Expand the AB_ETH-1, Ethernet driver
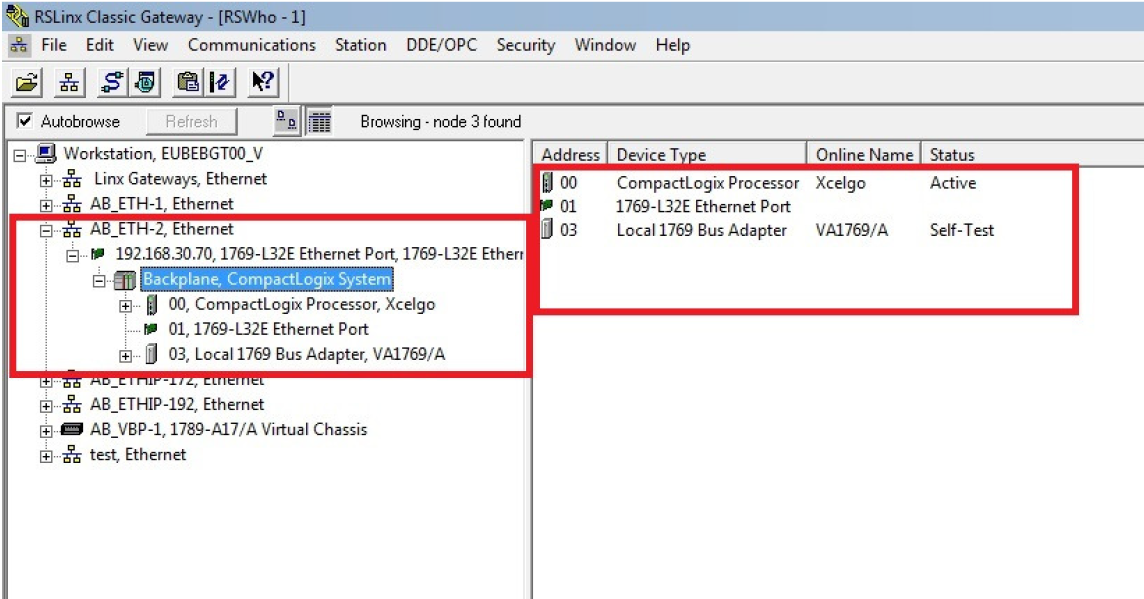Image resolution: width=1144 pixels, height=599 pixels. coord(46,205)
